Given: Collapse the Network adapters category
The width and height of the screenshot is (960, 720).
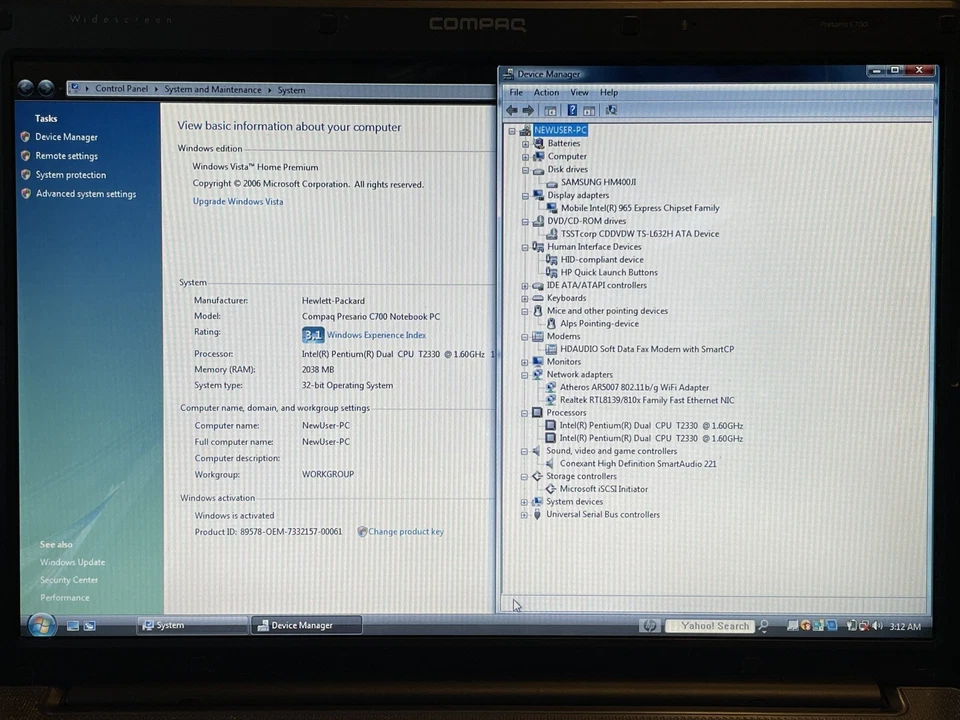Looking at the screenshot, I should point(525,375).
